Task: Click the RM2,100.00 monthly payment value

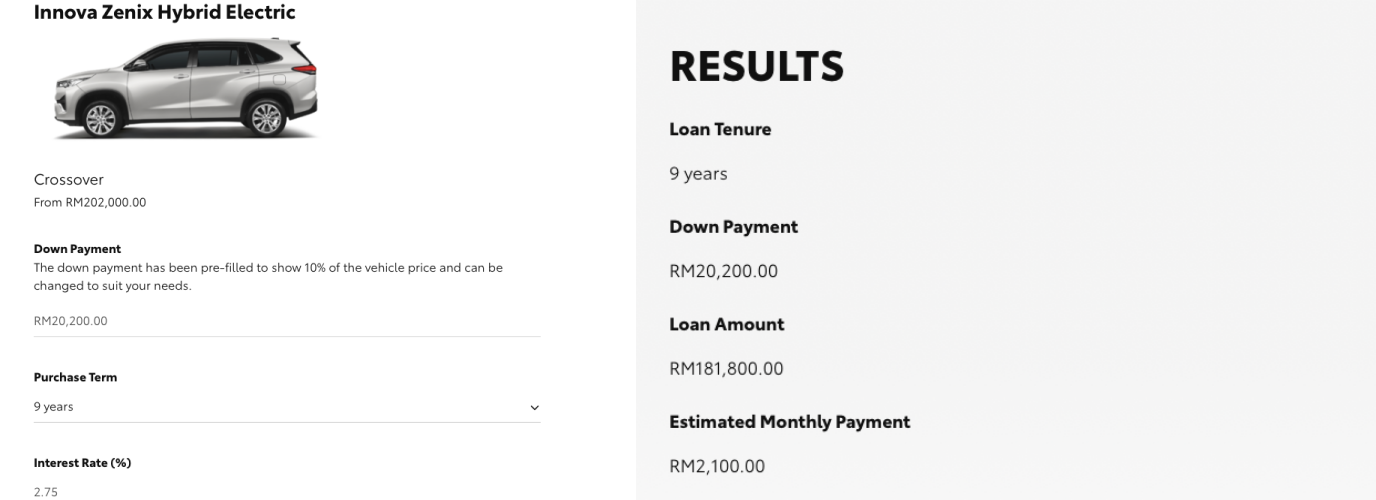Action: 717,466
